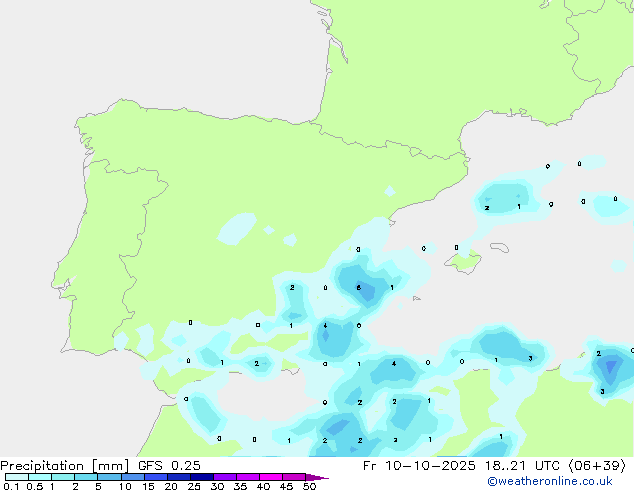Click the legend label '0.5'

(35, 486)
